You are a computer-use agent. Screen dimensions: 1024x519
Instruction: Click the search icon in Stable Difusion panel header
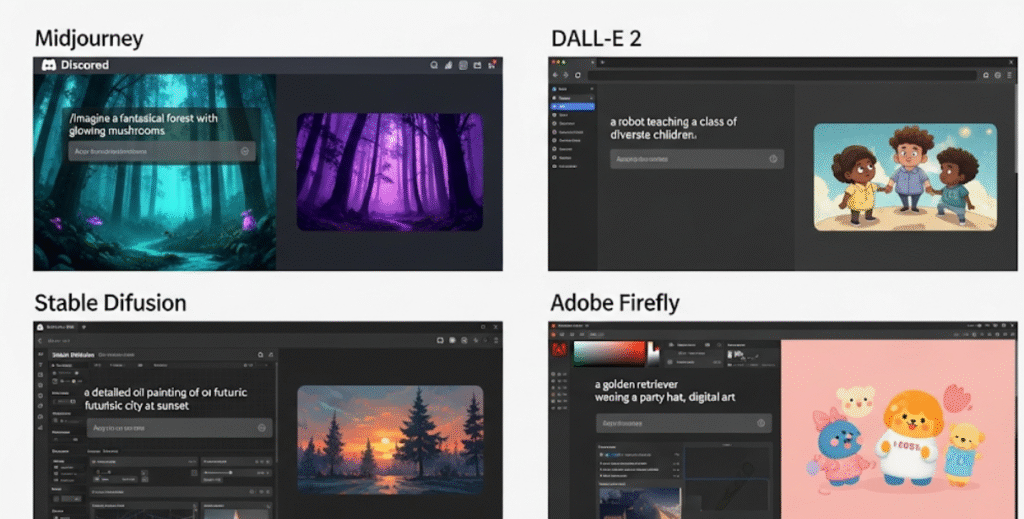point(261,354)
